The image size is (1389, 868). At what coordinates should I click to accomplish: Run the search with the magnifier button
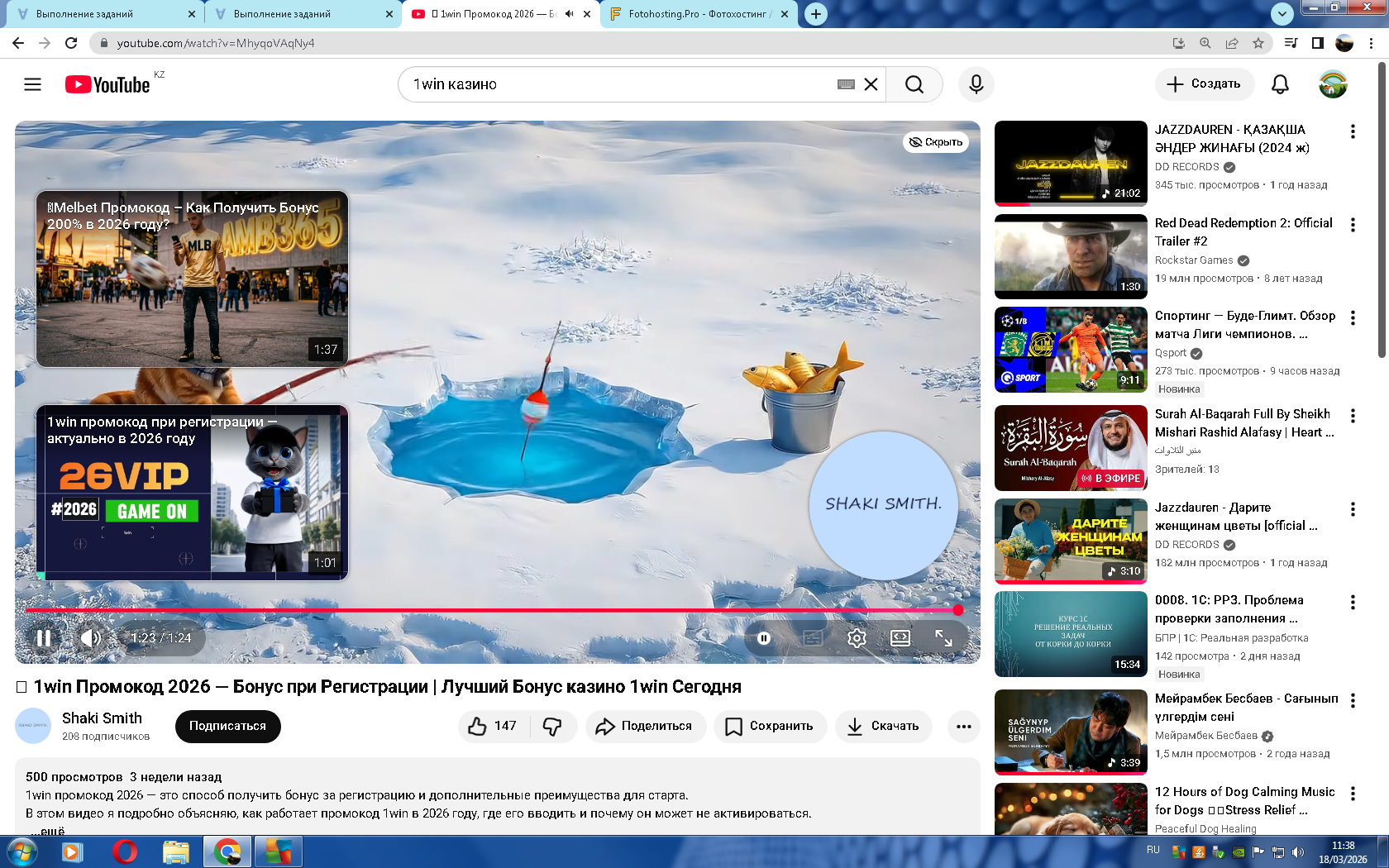(914, 84)
